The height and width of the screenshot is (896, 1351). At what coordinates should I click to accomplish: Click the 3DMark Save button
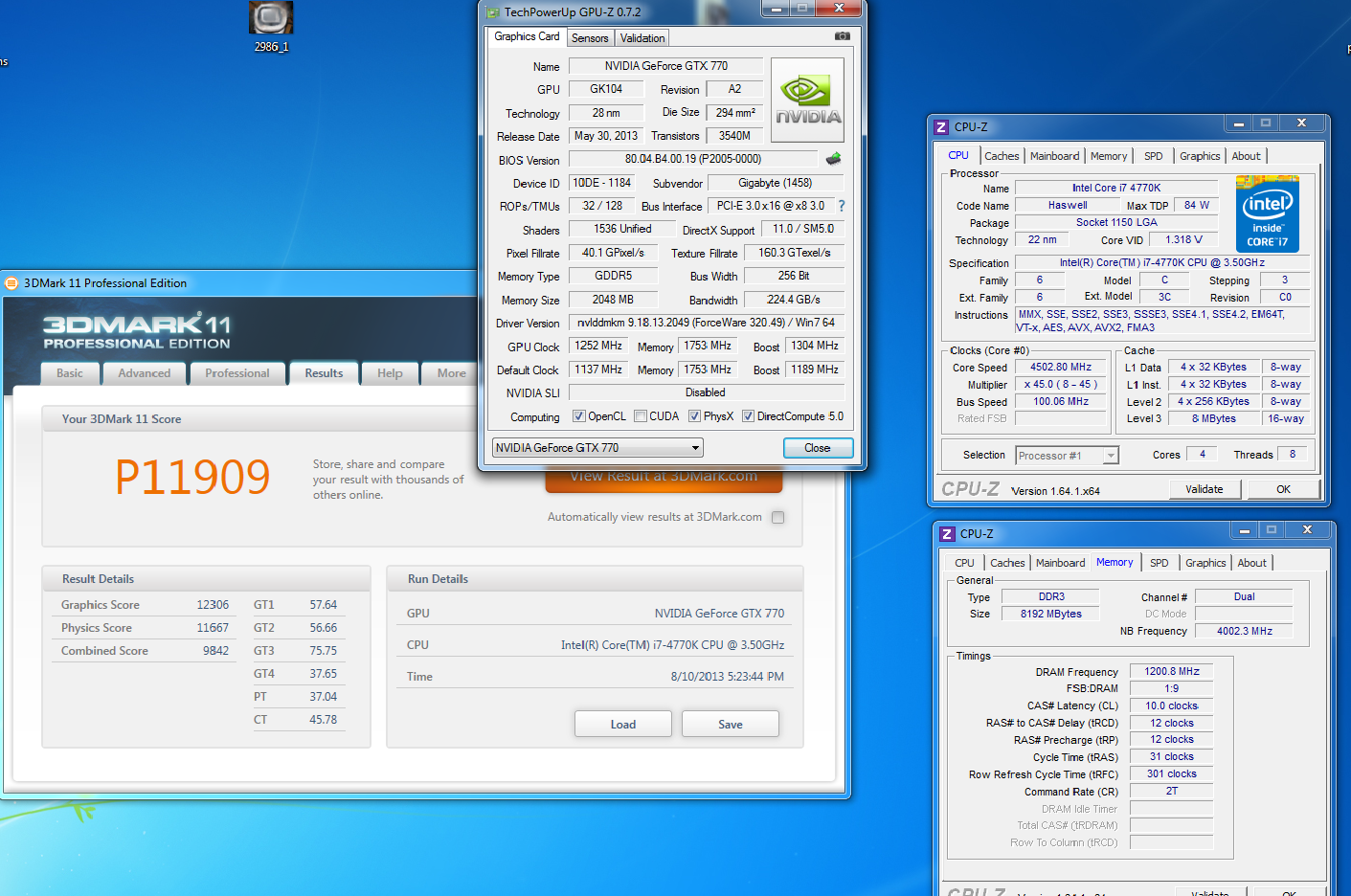[731, 725]
